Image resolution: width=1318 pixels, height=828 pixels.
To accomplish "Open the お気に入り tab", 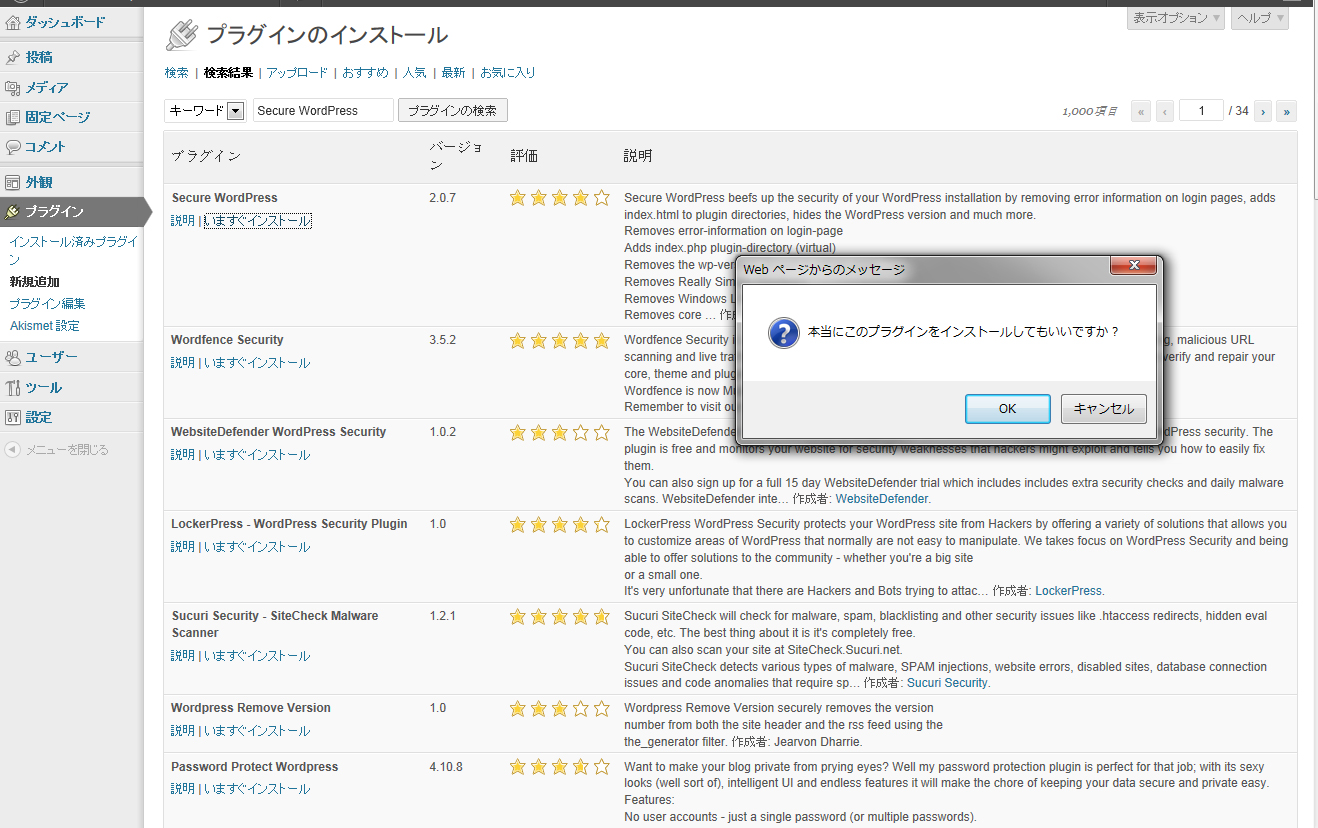I will [x=508, y=72].
